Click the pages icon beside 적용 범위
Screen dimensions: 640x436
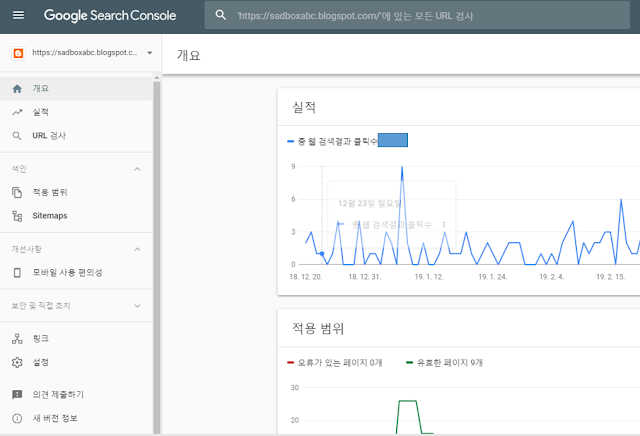click(x=17, y=192)
